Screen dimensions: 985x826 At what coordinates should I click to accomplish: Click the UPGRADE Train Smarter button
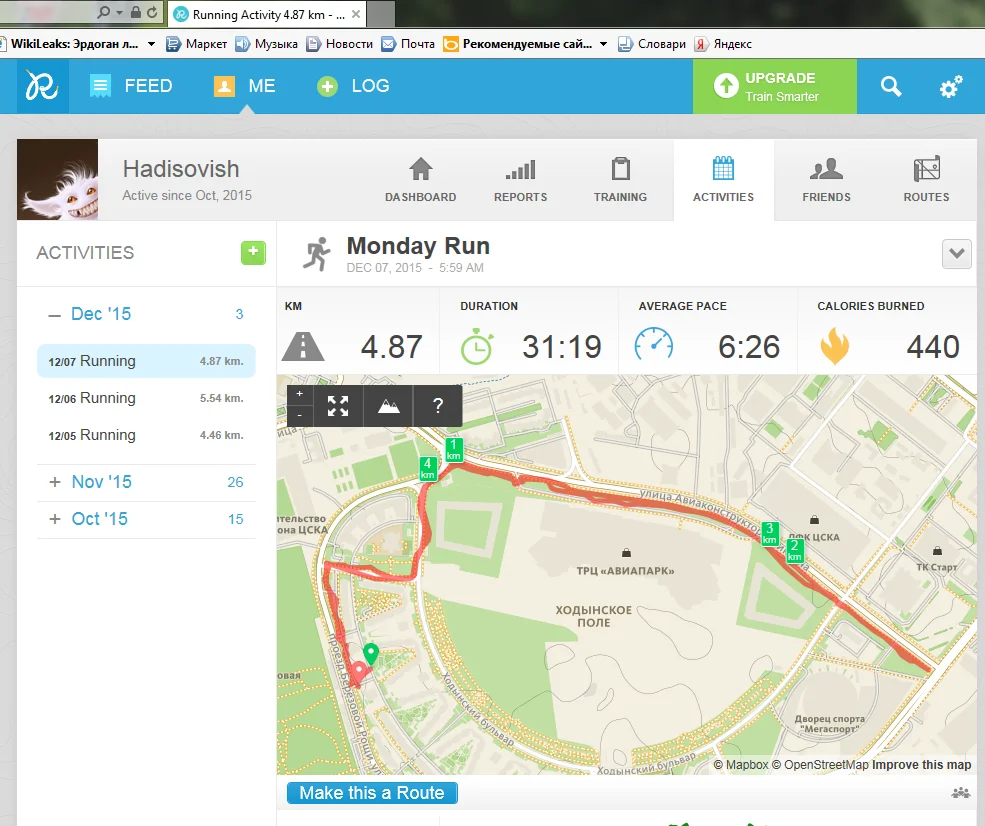click(x=775, y=87)
